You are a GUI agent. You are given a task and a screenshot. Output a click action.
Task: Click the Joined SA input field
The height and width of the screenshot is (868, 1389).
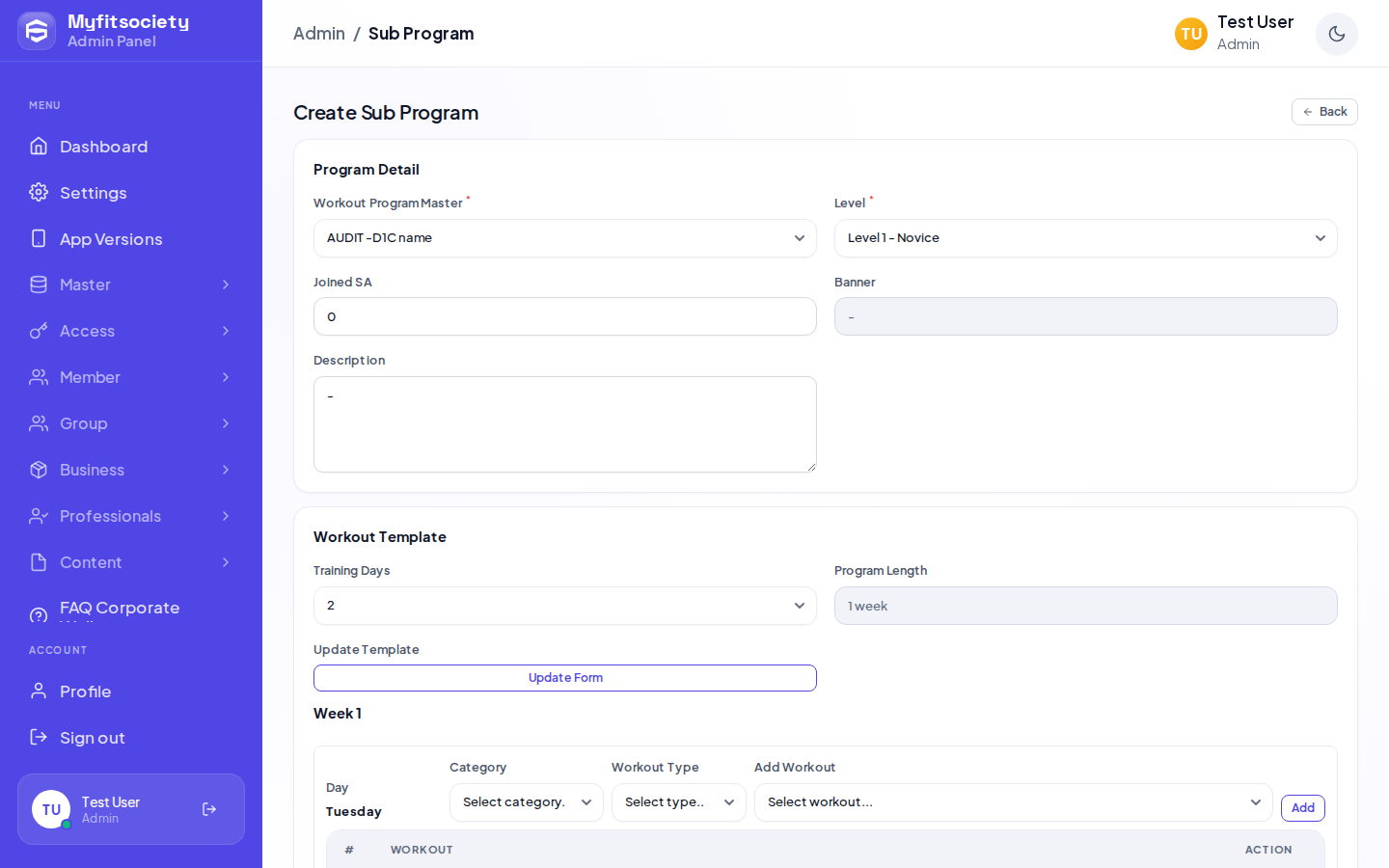tap(565, 316)
